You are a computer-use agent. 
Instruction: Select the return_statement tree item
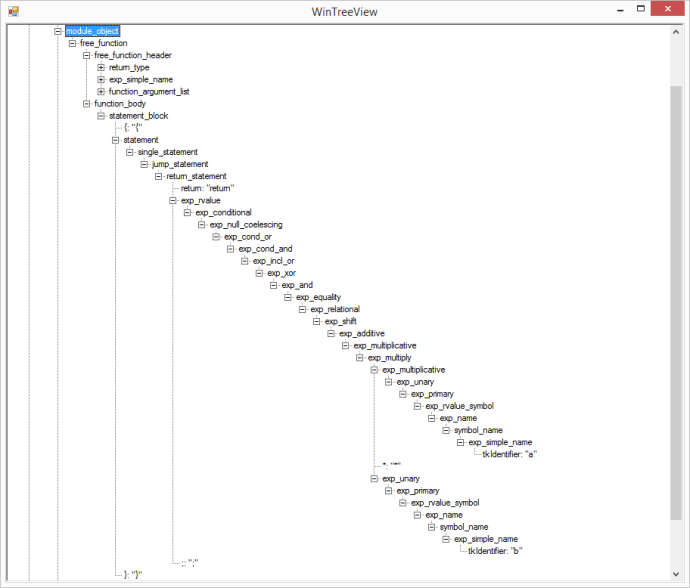pyautogui.click(x=195, y=176)
